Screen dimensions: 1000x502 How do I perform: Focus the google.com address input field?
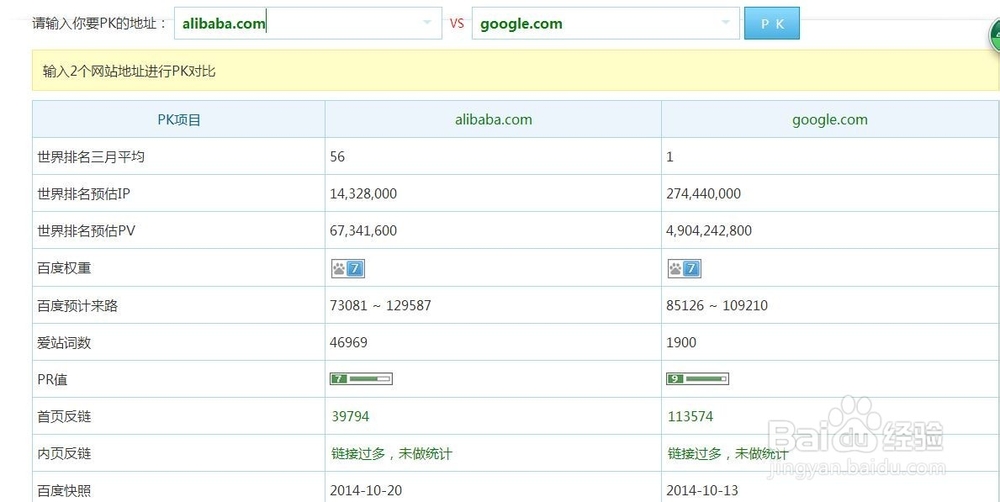pos(595,24)
